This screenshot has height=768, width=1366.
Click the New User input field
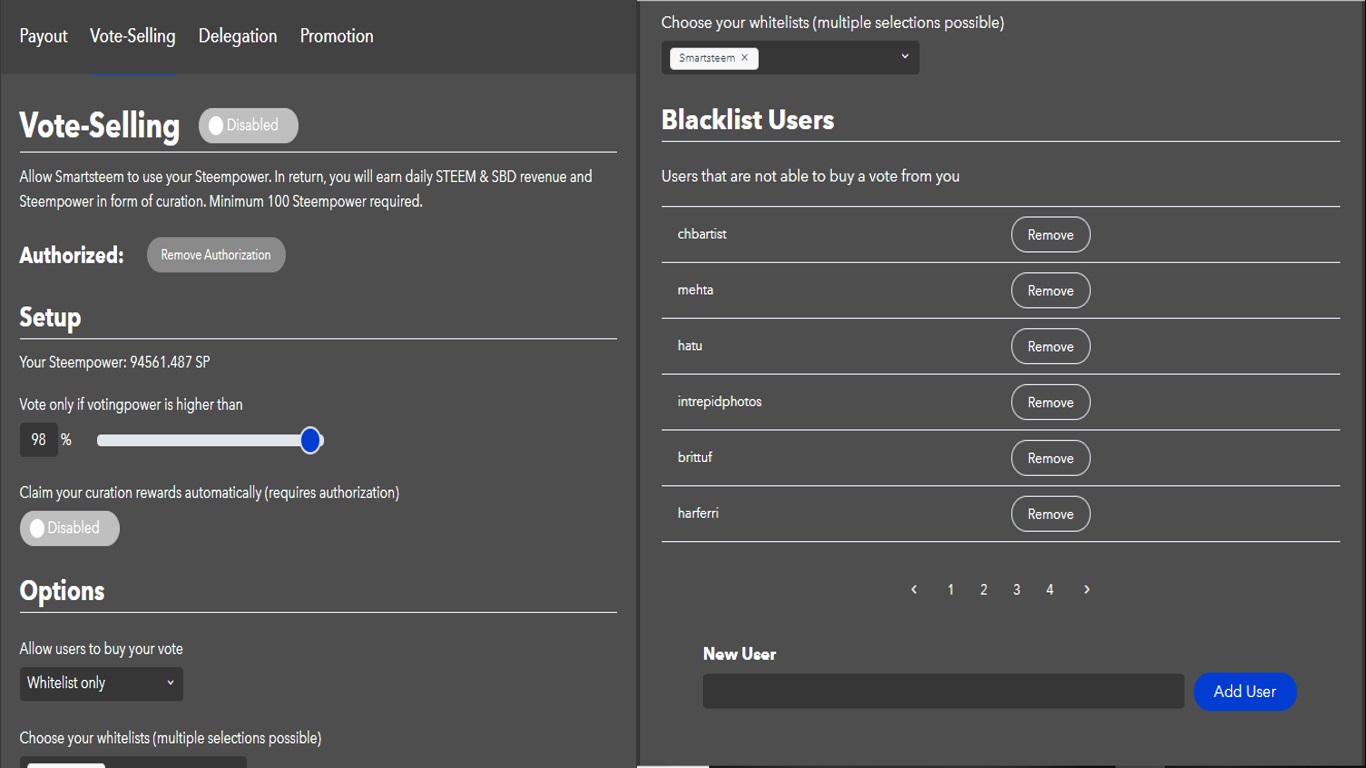pyautogui.click(x=943, y=691)
